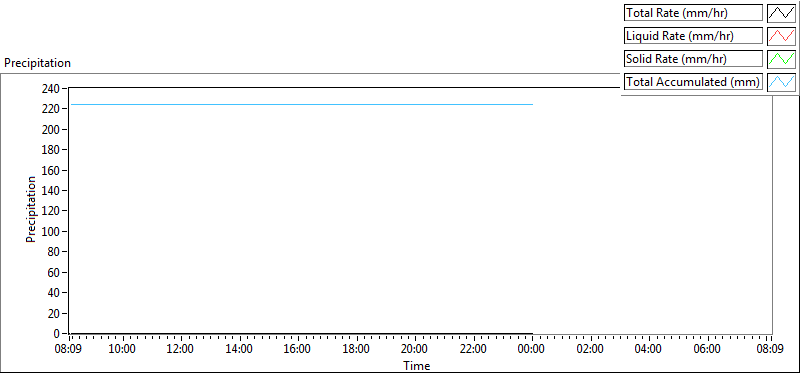Click the 18:00 marker on time axis

[356, 350]
